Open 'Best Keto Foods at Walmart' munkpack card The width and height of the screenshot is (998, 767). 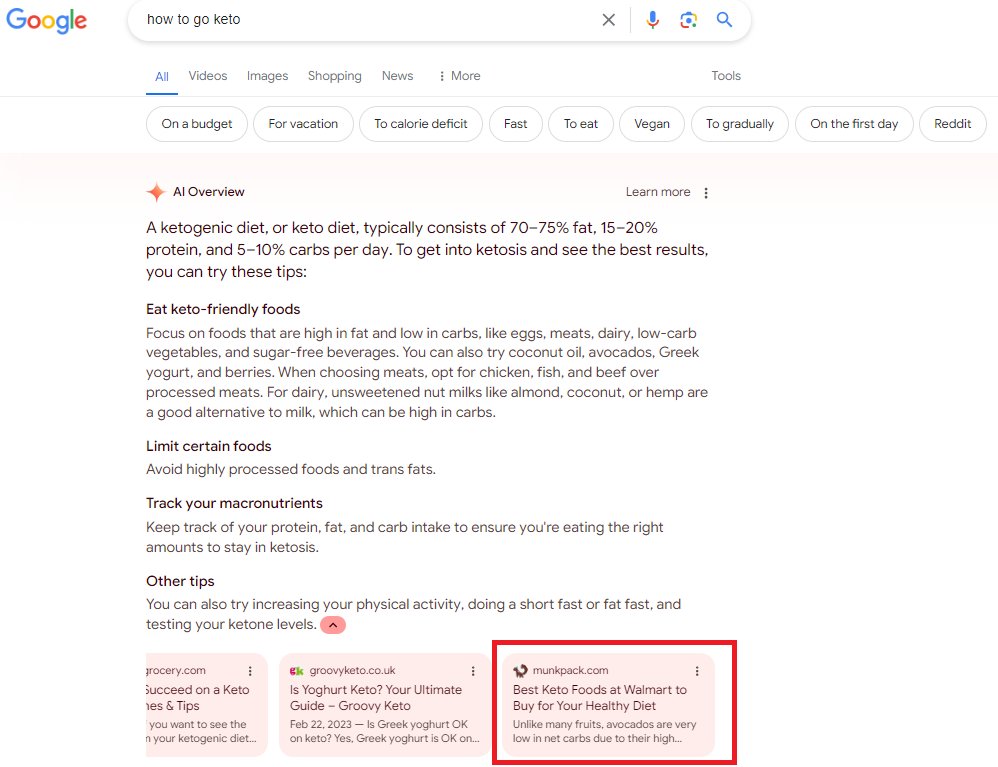[x=608, y=705]
